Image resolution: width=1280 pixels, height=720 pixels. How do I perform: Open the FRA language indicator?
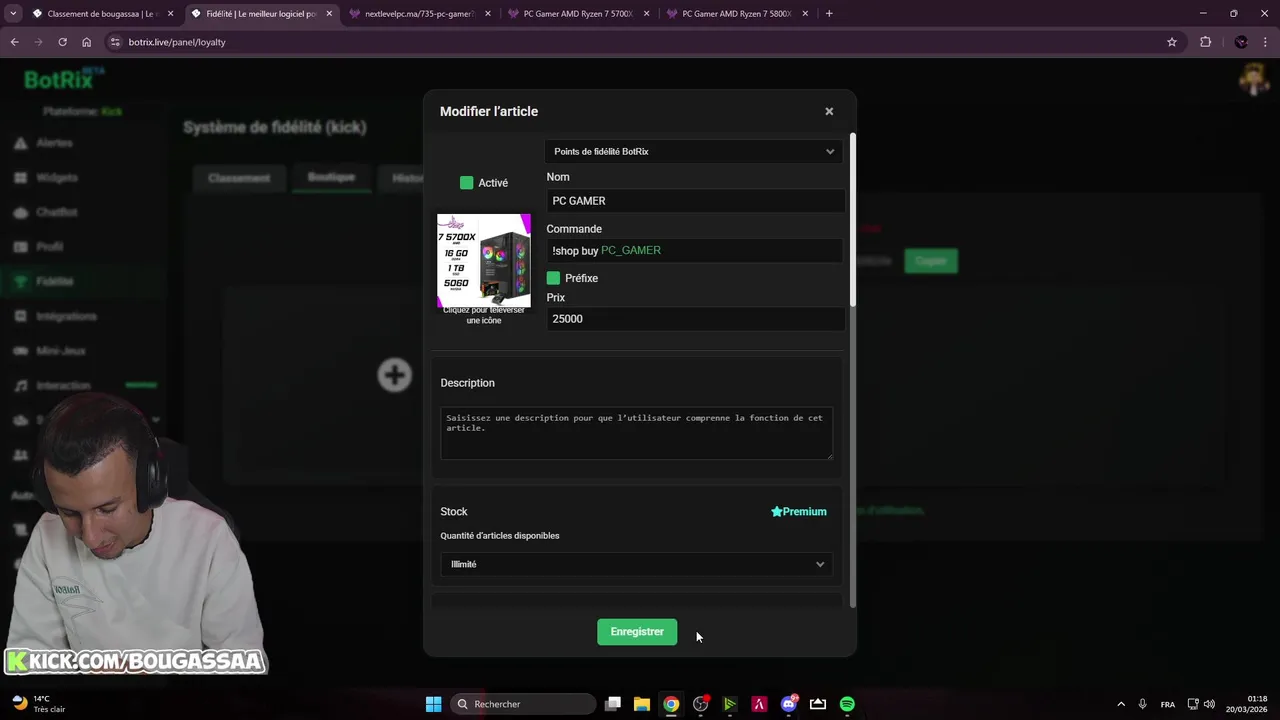(1168, 704)
